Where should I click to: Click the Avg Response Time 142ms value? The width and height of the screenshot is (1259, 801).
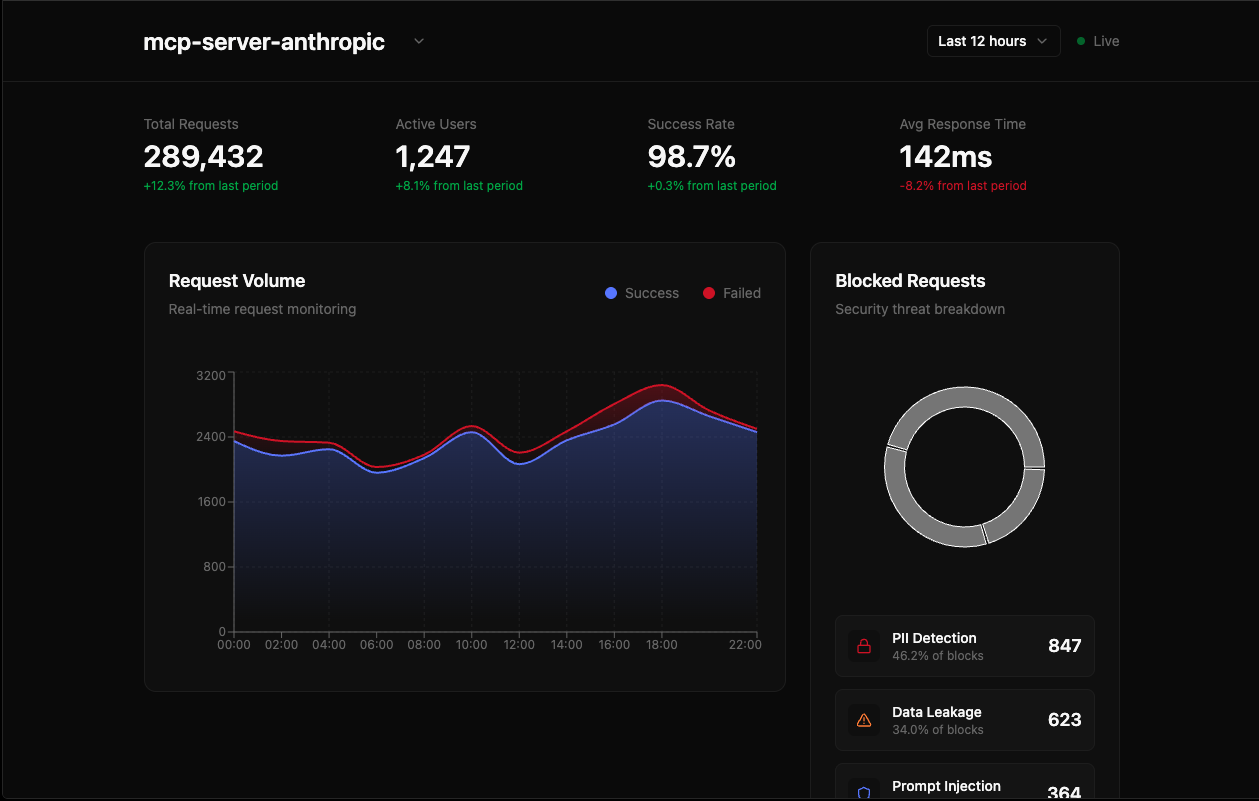tap(945, 157)
